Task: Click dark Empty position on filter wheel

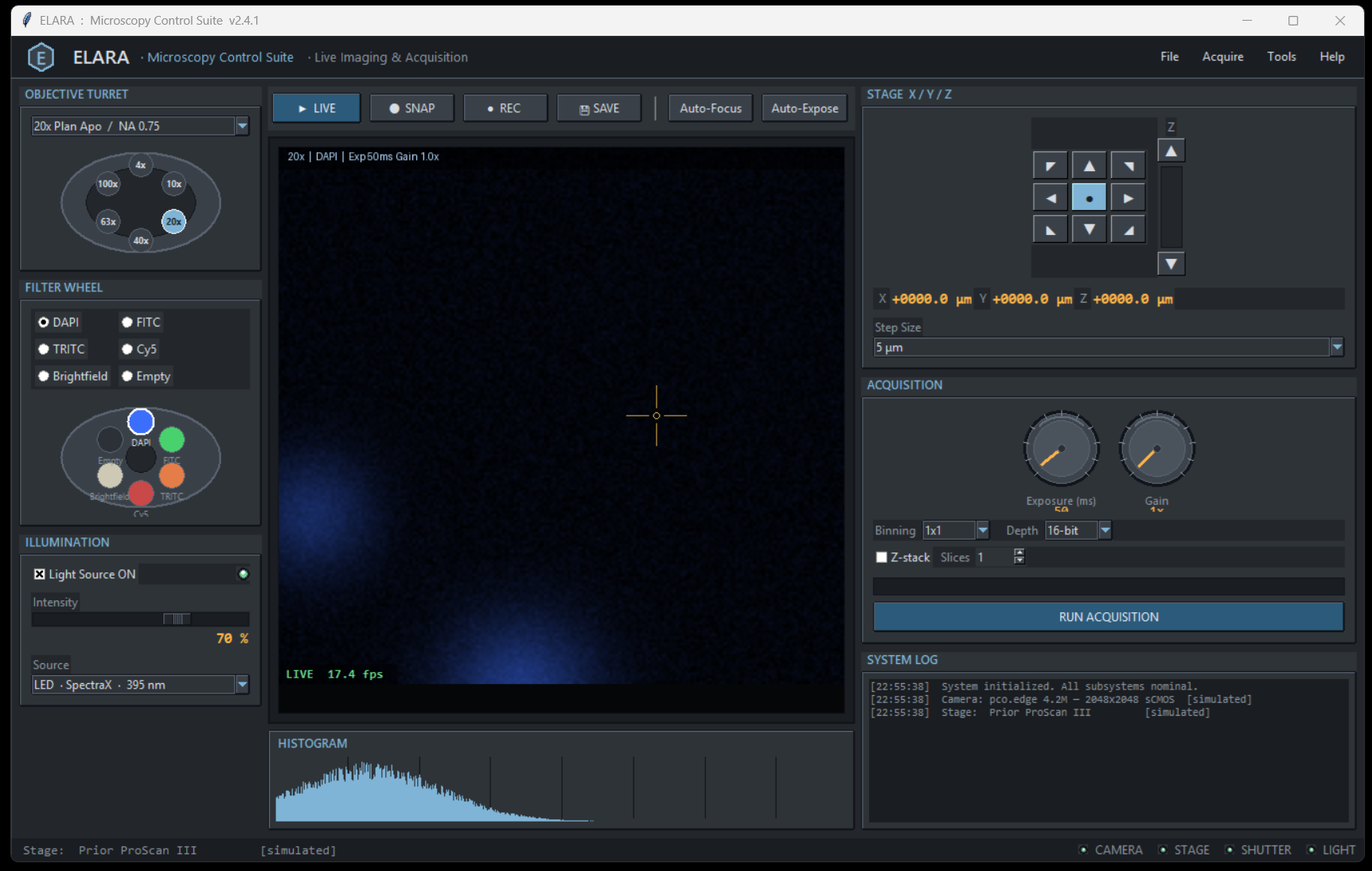Action: (110, 439)
